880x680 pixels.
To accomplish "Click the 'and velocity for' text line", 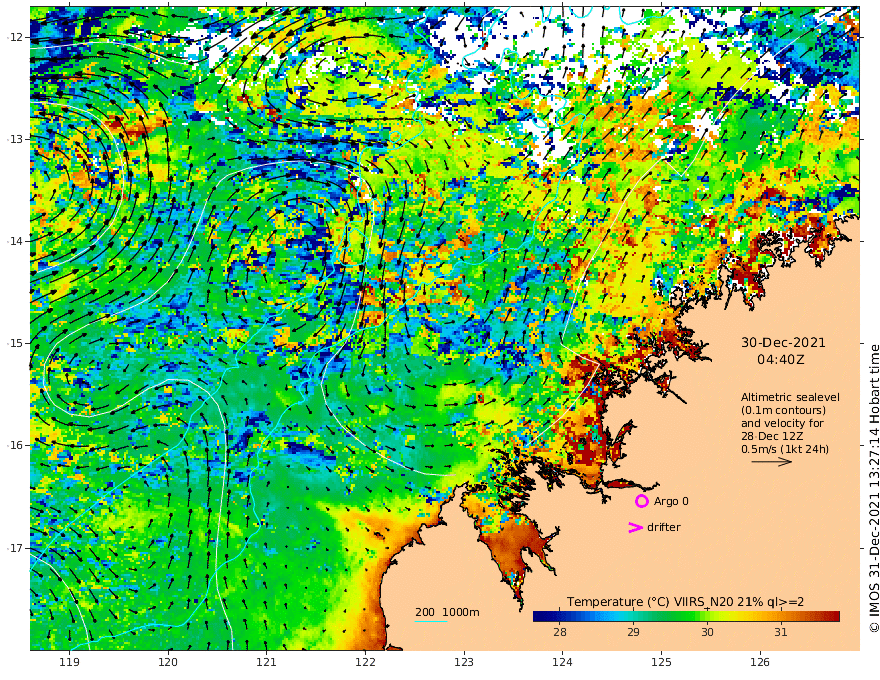I will point(782,423).
